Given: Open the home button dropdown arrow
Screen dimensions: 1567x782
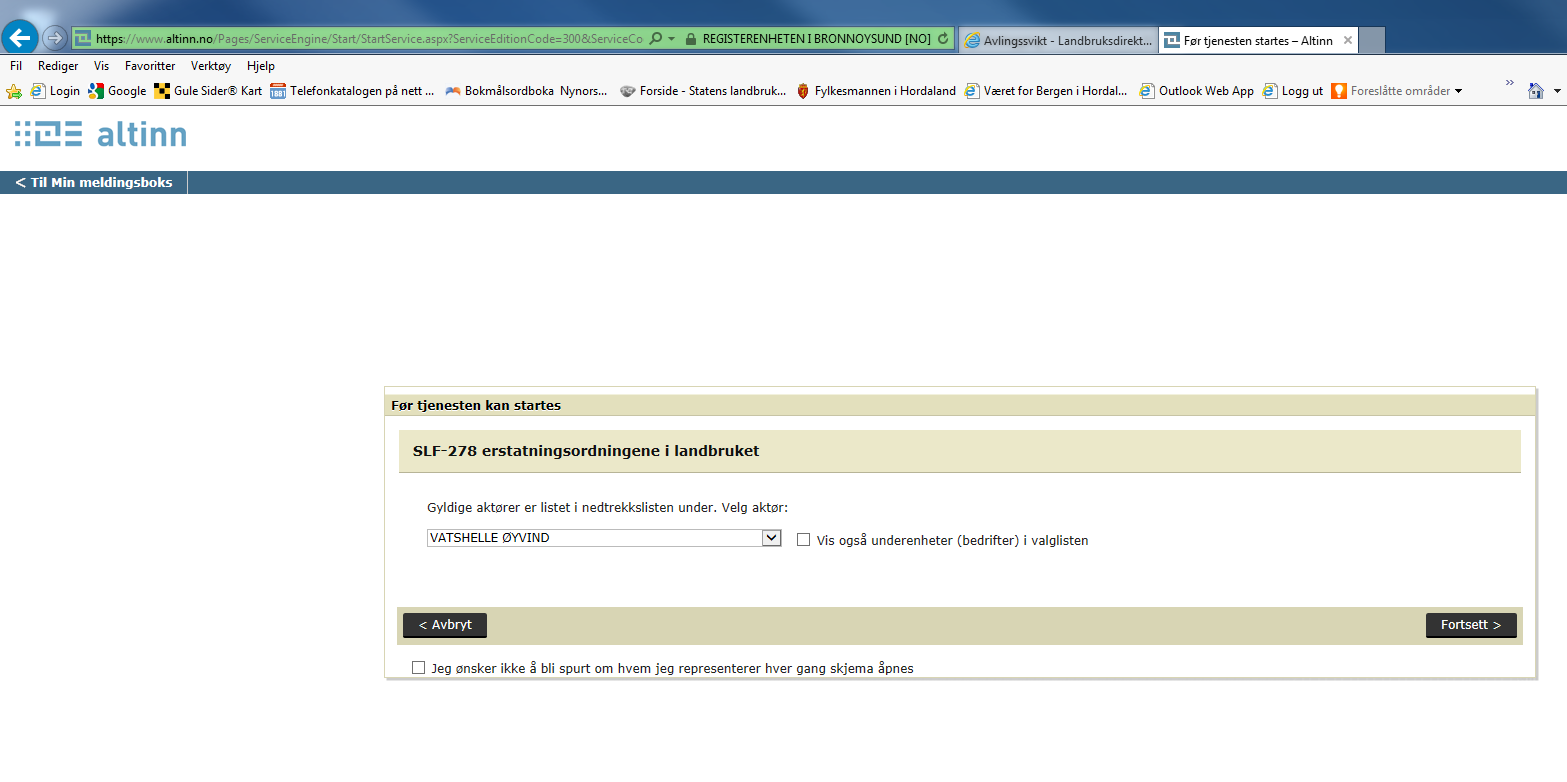Looking at the screenshot, I should click(x=1556, y=91).
